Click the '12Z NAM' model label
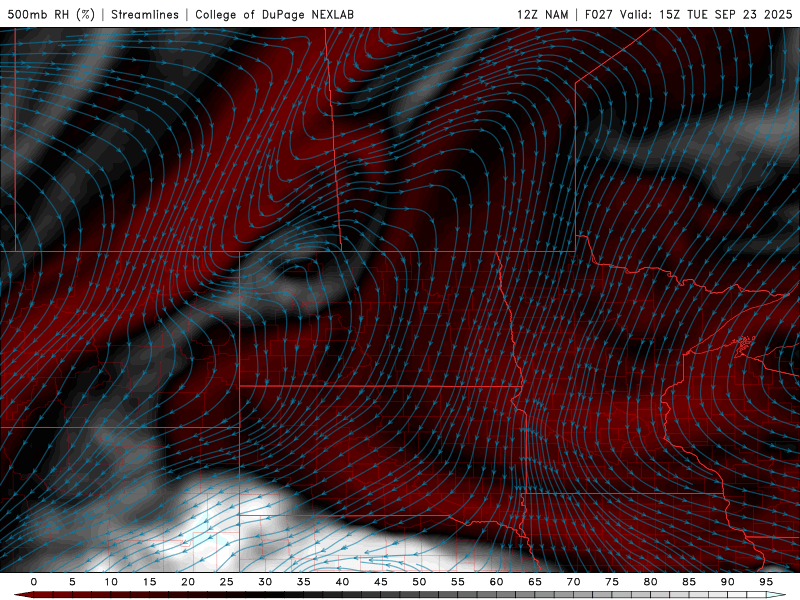The height and width of the screenshot is (600, 800). pyautogui.click(x=542, y=14)
